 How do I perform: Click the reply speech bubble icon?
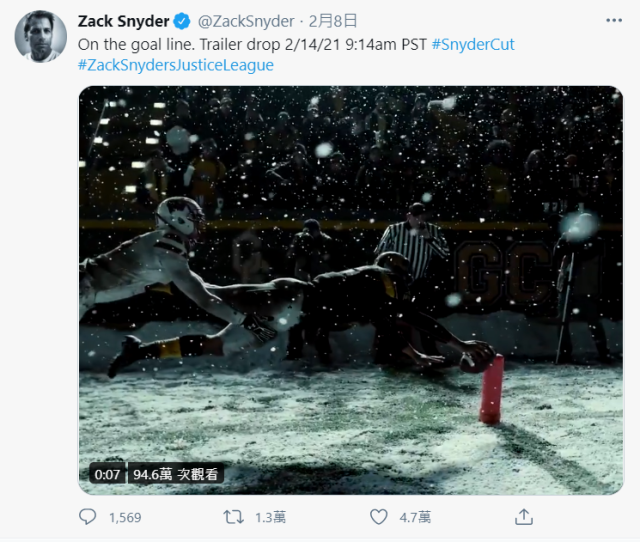(x=88, y=517)
